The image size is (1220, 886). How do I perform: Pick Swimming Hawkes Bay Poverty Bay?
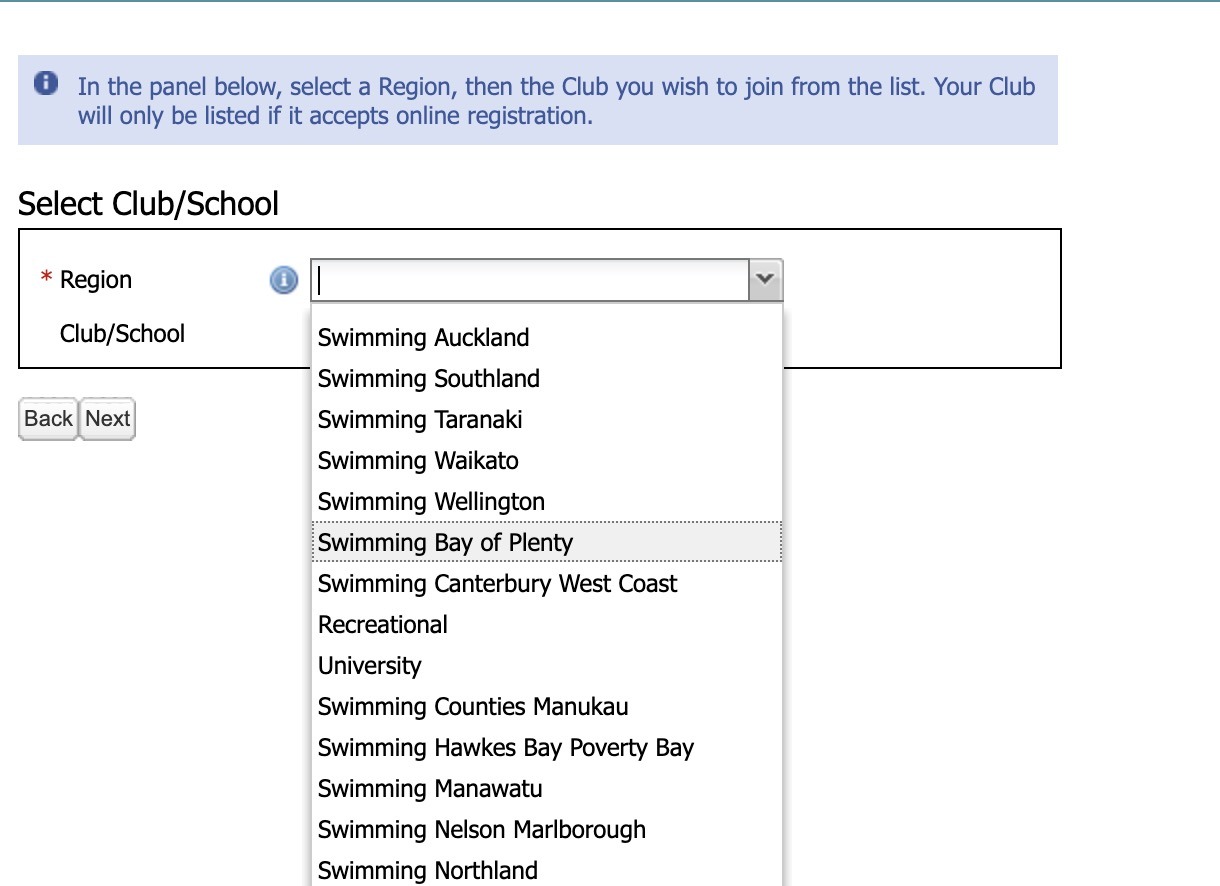(x=505, y=747)
